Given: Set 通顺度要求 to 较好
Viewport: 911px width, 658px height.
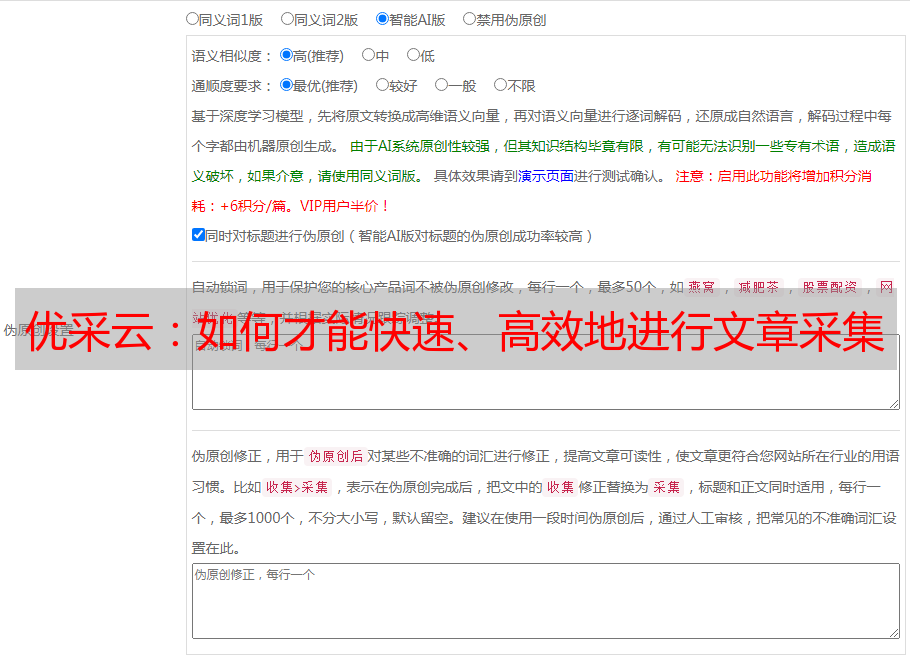Looking at the screenshot, I should tap(382, 85).
